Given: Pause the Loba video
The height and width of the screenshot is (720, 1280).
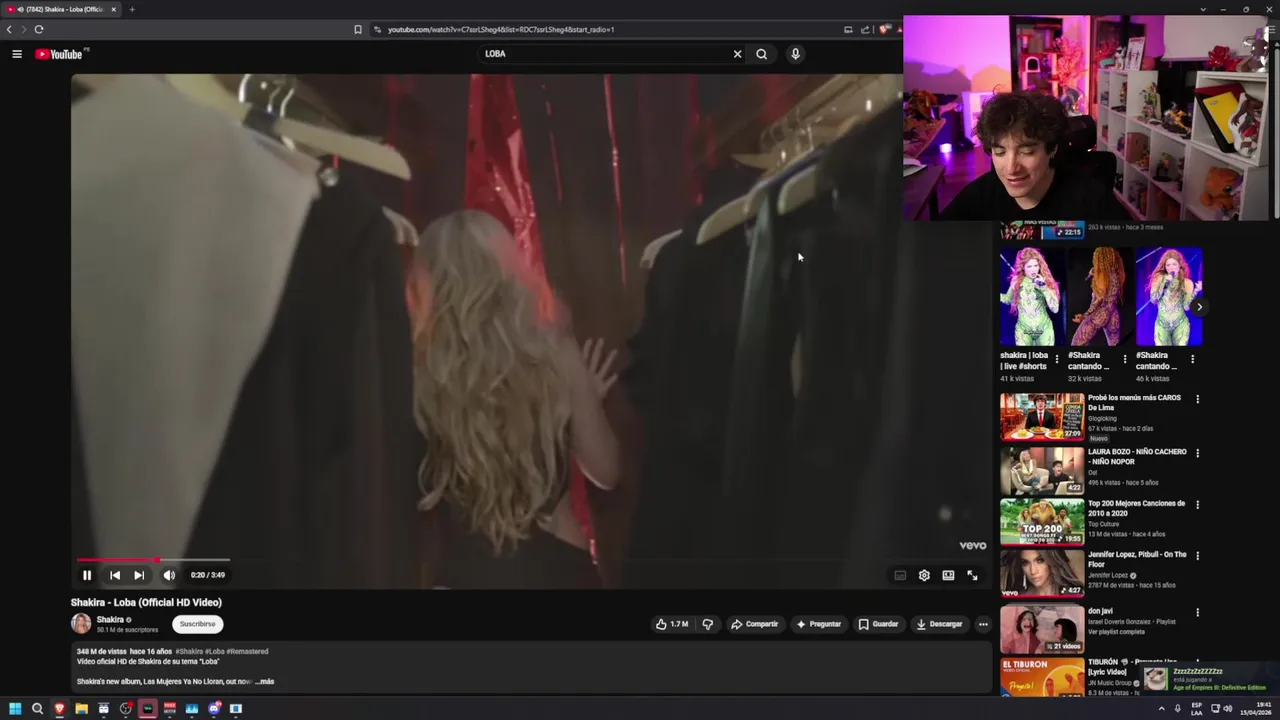Looking at the screenshot, I should click(x=87, y=575).
